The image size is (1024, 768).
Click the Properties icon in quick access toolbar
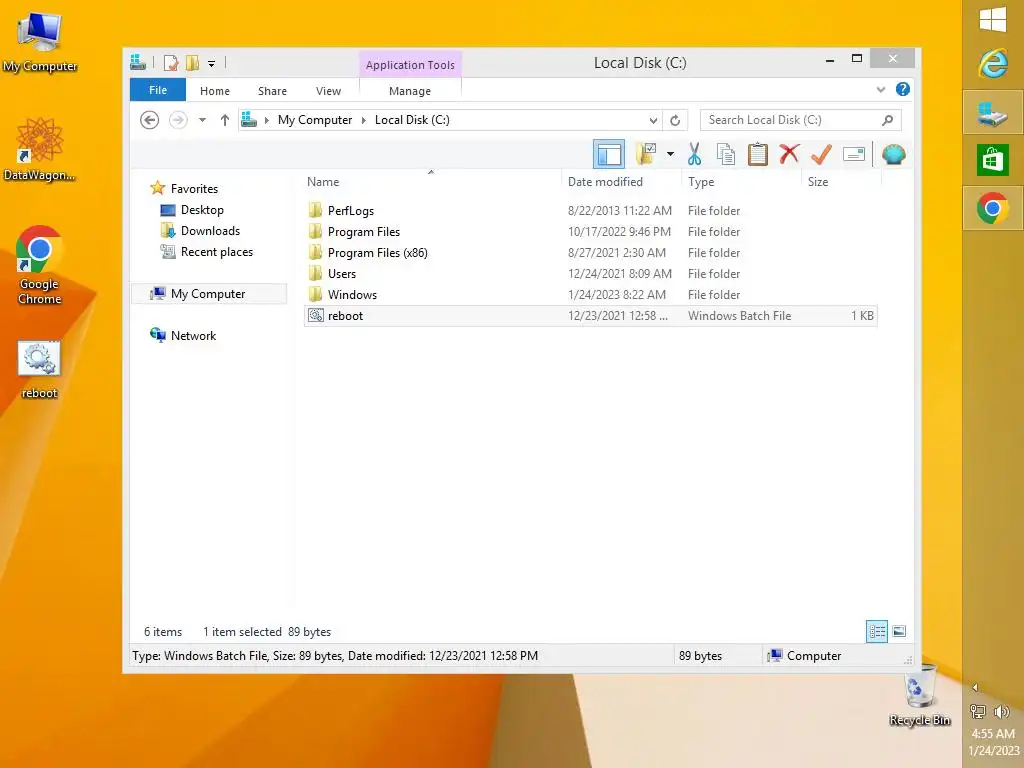pyautogui.click(x=171, y=63)
